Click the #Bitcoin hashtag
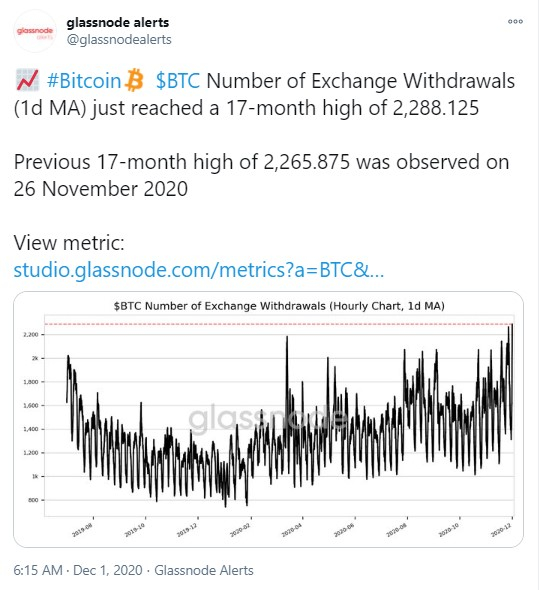Screen dimensions: 539x590 pos(84,81)
